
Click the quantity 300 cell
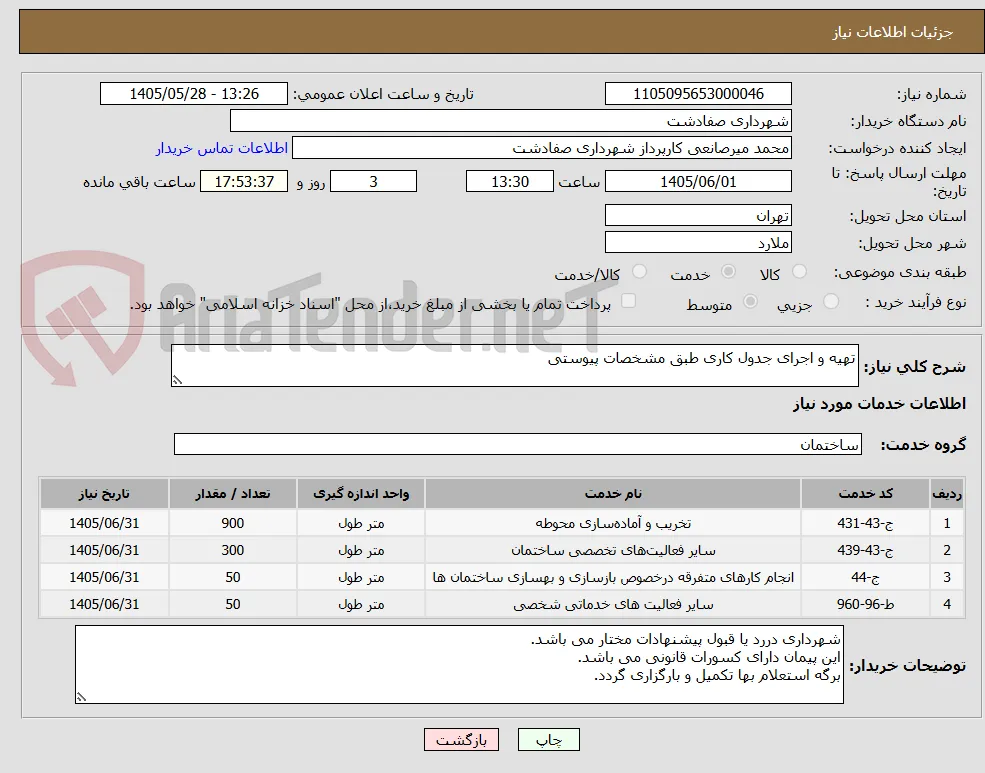pyautogui.click(x=232, y=550)
